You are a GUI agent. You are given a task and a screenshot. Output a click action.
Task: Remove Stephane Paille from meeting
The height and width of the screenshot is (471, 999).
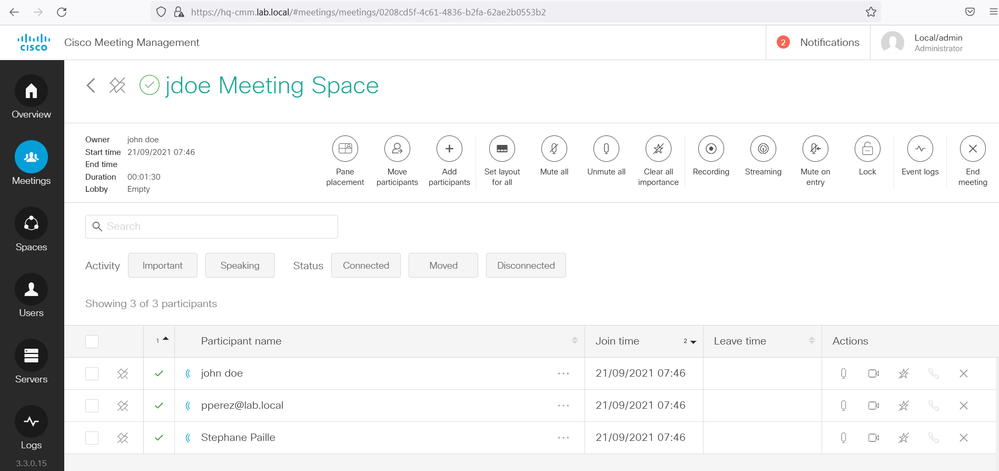coord(963,437)
